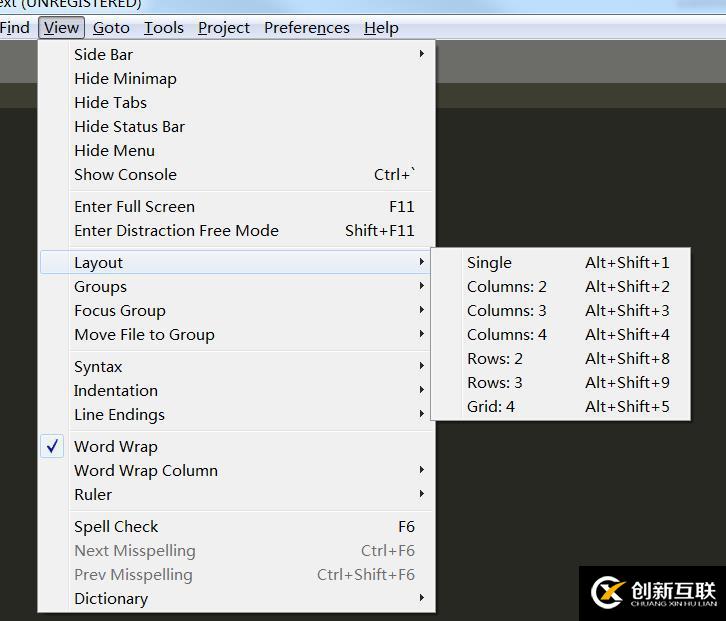The image size is (726, 621).
Task: Open the Help menu
Action: tap(381, 28)
